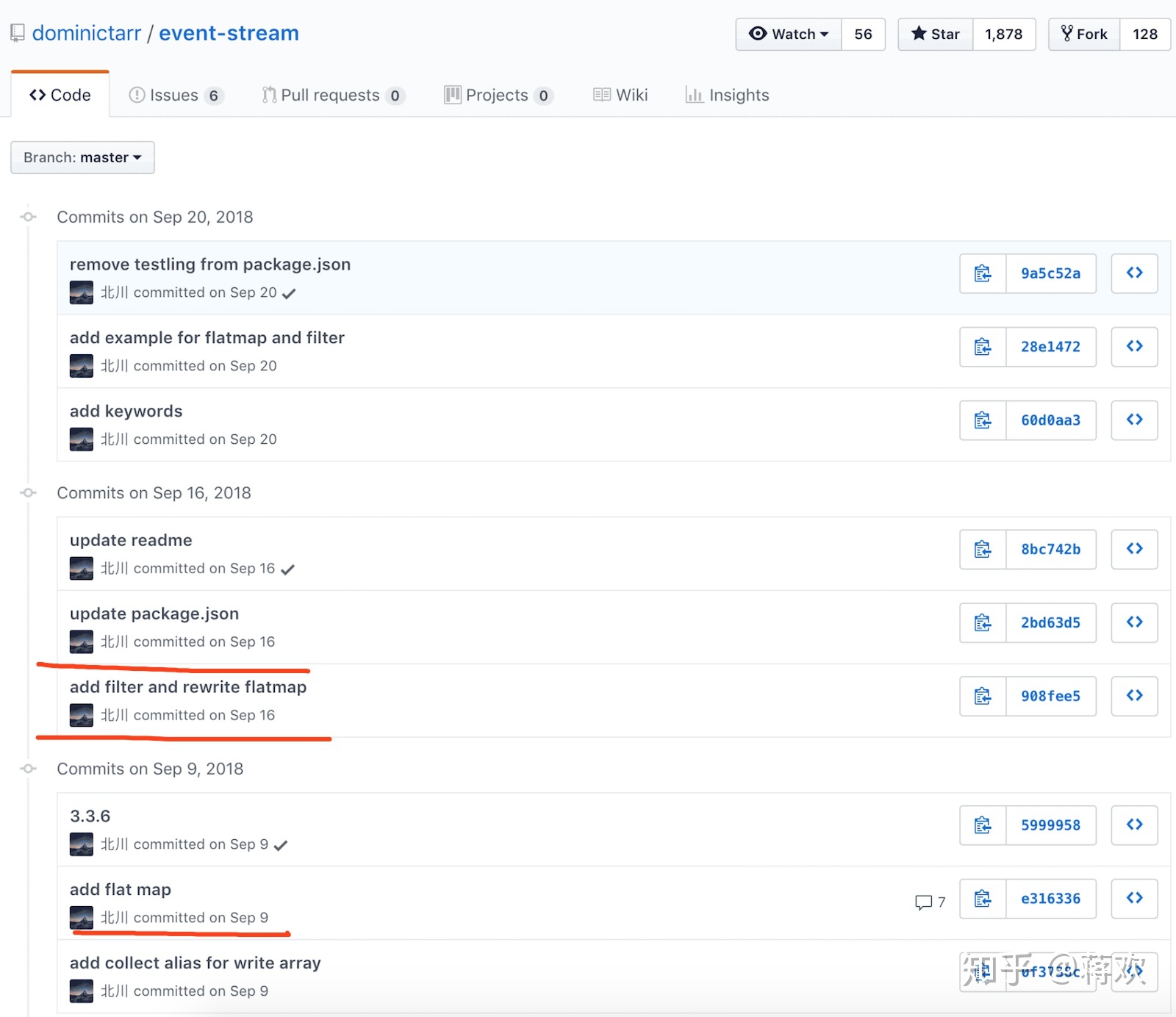Switch to the Projects tab
This screenshot has height=1017, width=1176.
pyautogui.click(x=498, y=96)
